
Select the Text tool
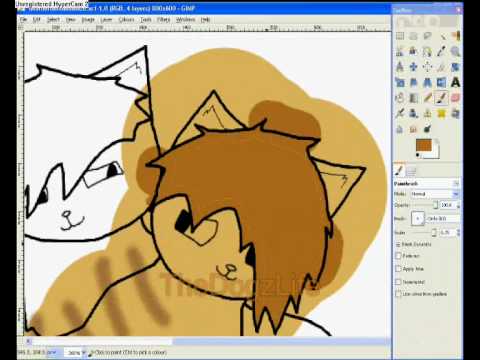tap(455, 82)
